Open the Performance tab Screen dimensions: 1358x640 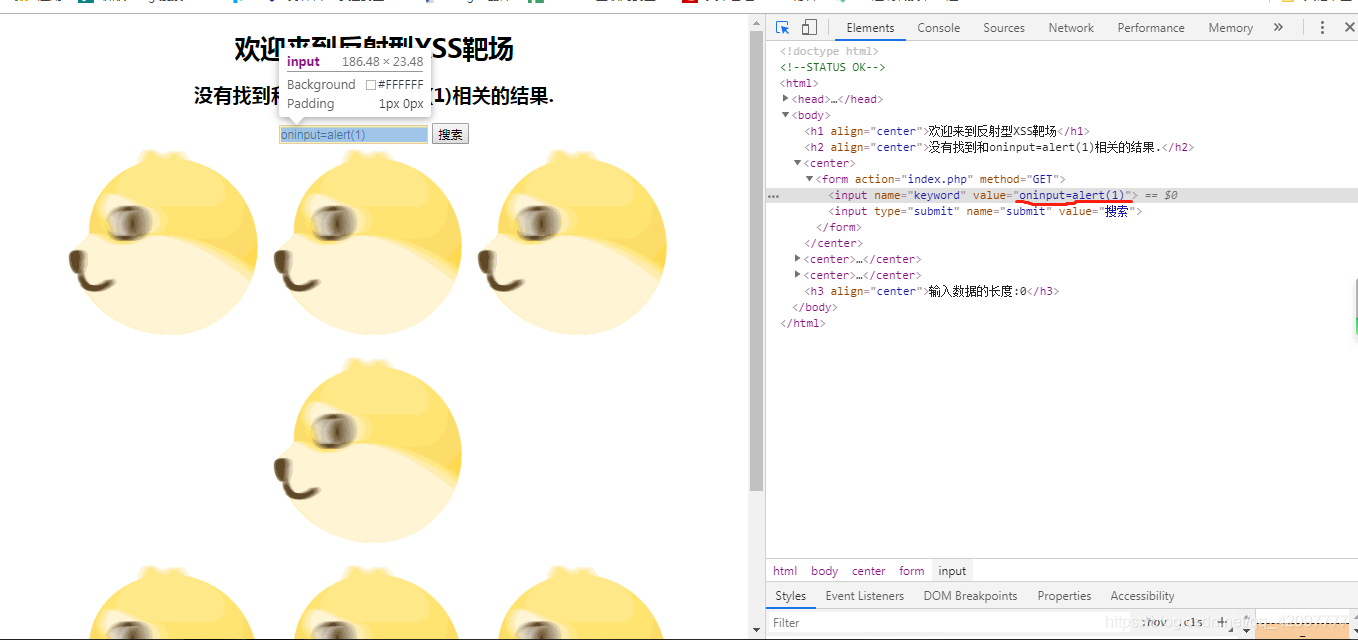1151,28
